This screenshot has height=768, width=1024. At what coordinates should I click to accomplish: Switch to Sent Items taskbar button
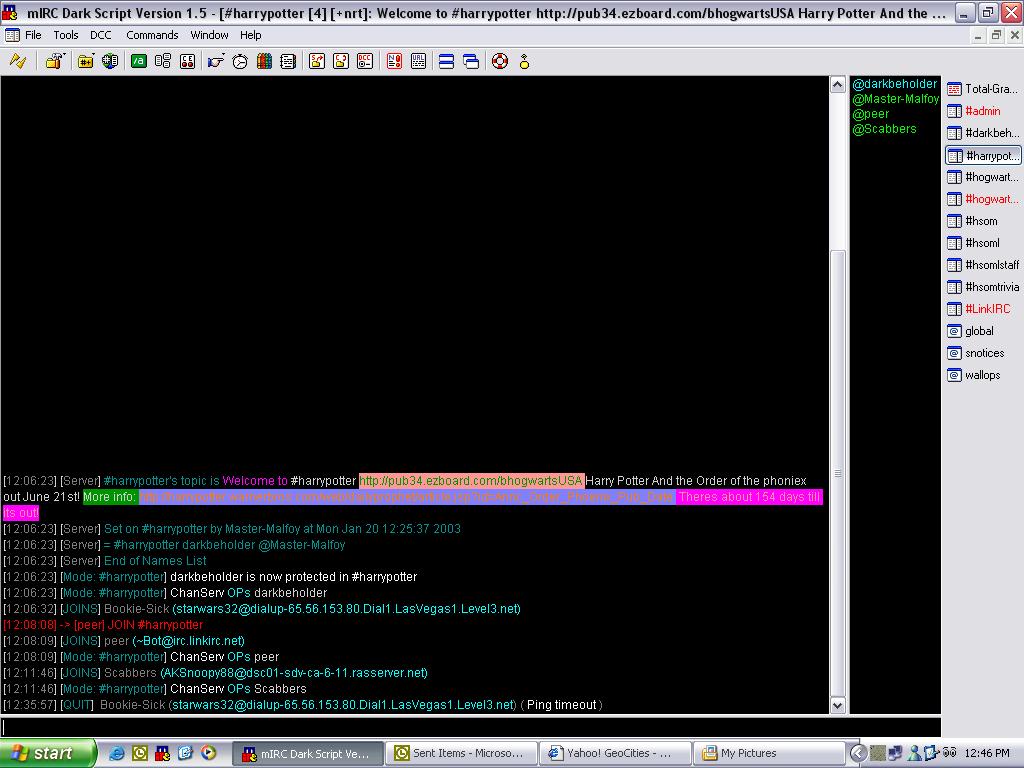pyautogui.click(x=461, y=754)
